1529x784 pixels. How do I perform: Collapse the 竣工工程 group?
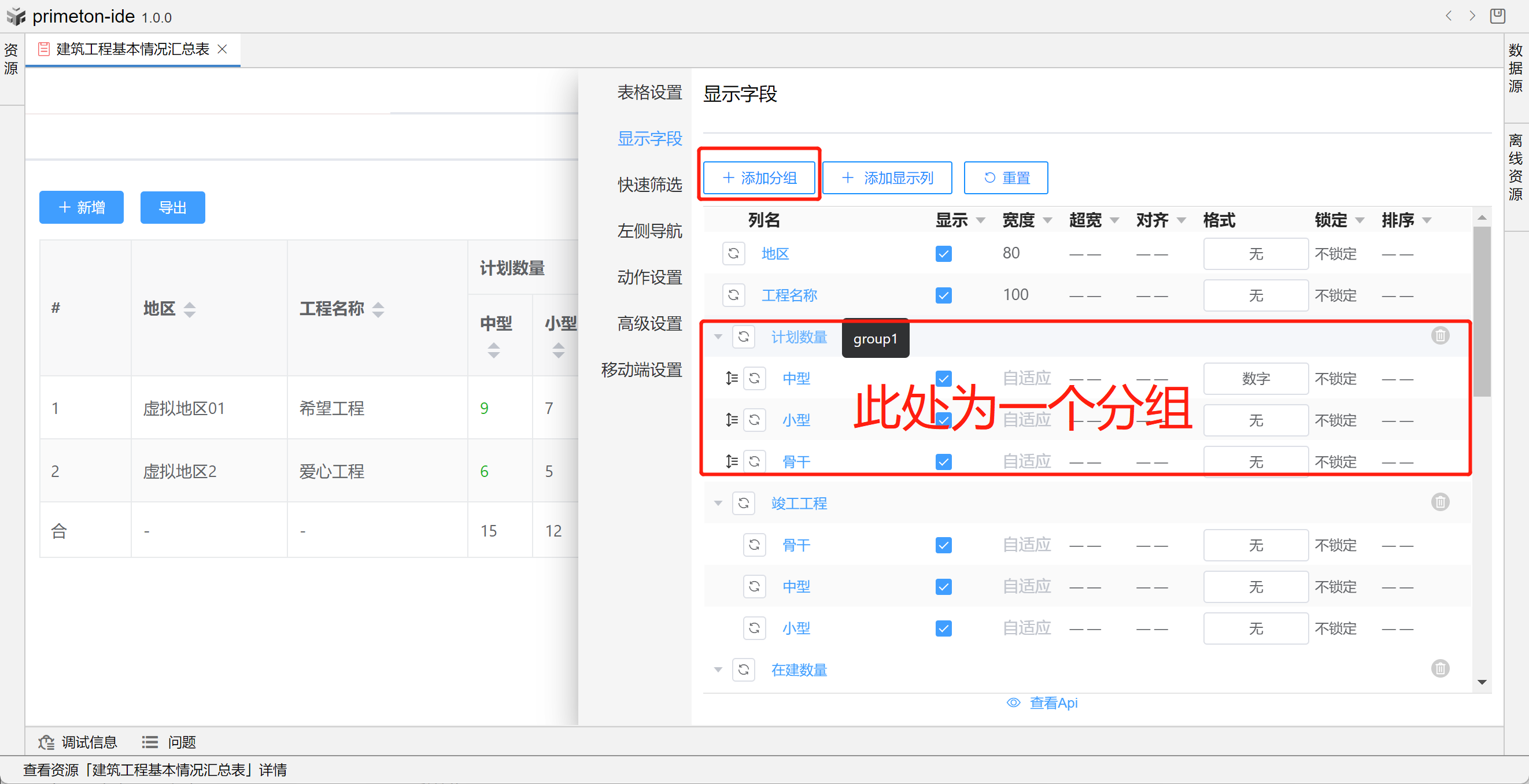pos(718,503)
